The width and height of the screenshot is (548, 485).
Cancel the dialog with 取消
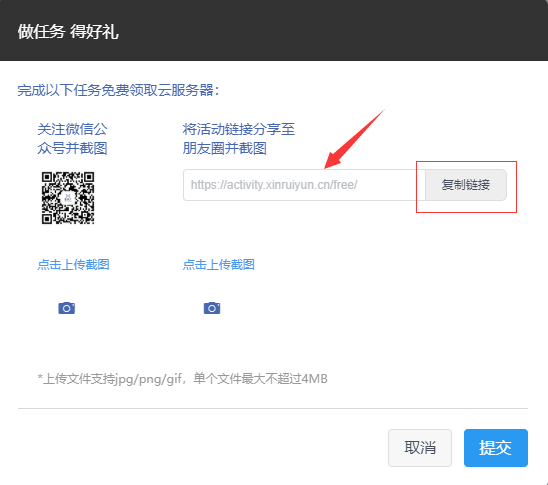[420, 448]
